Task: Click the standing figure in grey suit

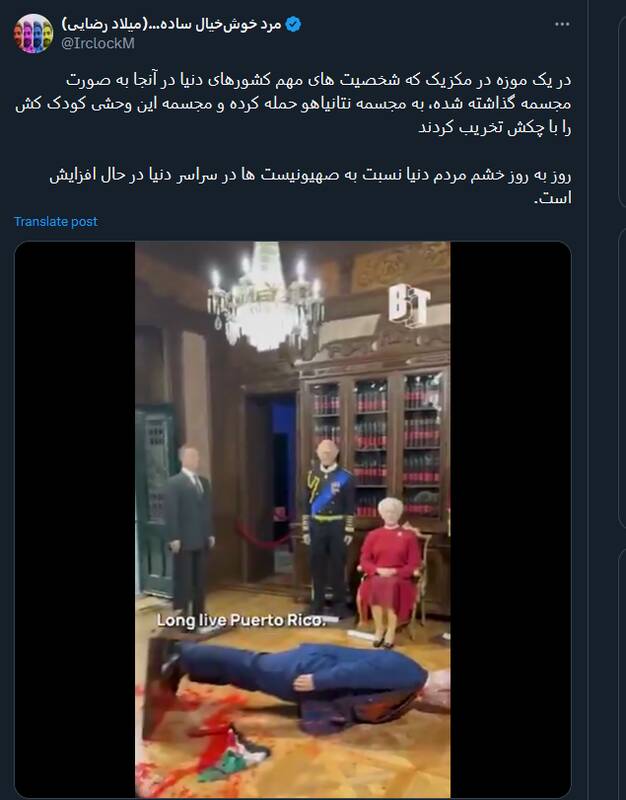Action: 190,533
